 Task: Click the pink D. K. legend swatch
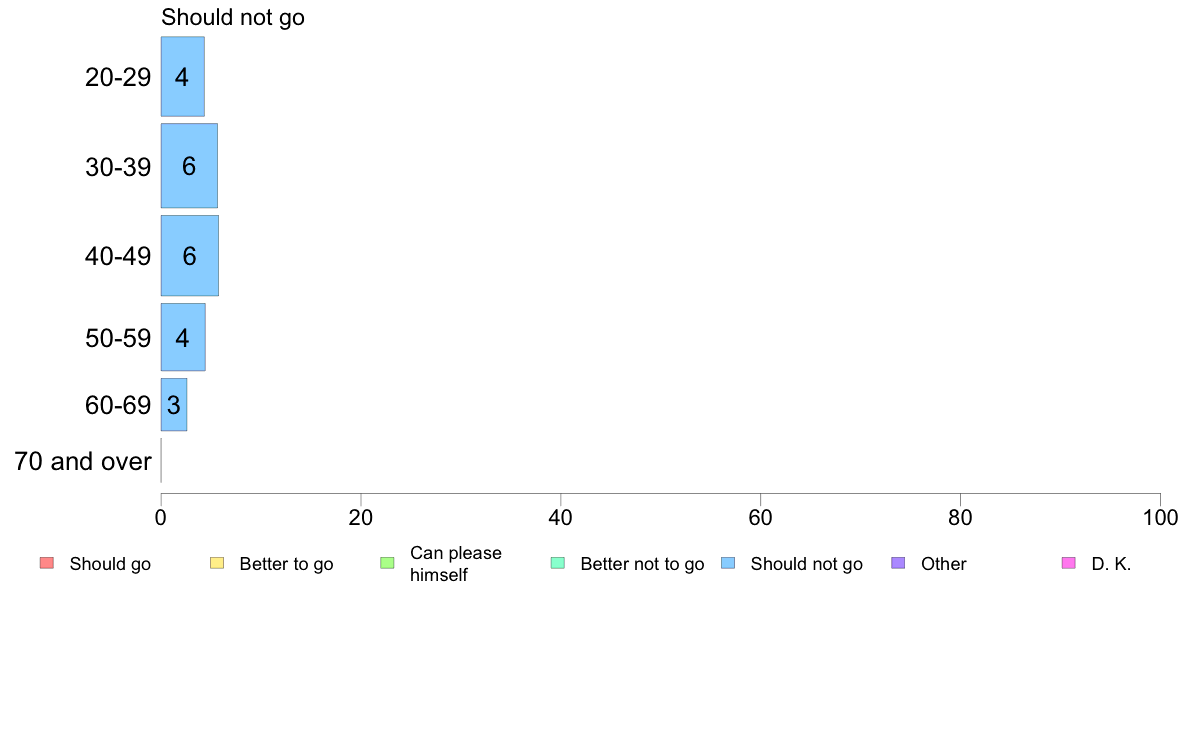tap(1068, 563)
